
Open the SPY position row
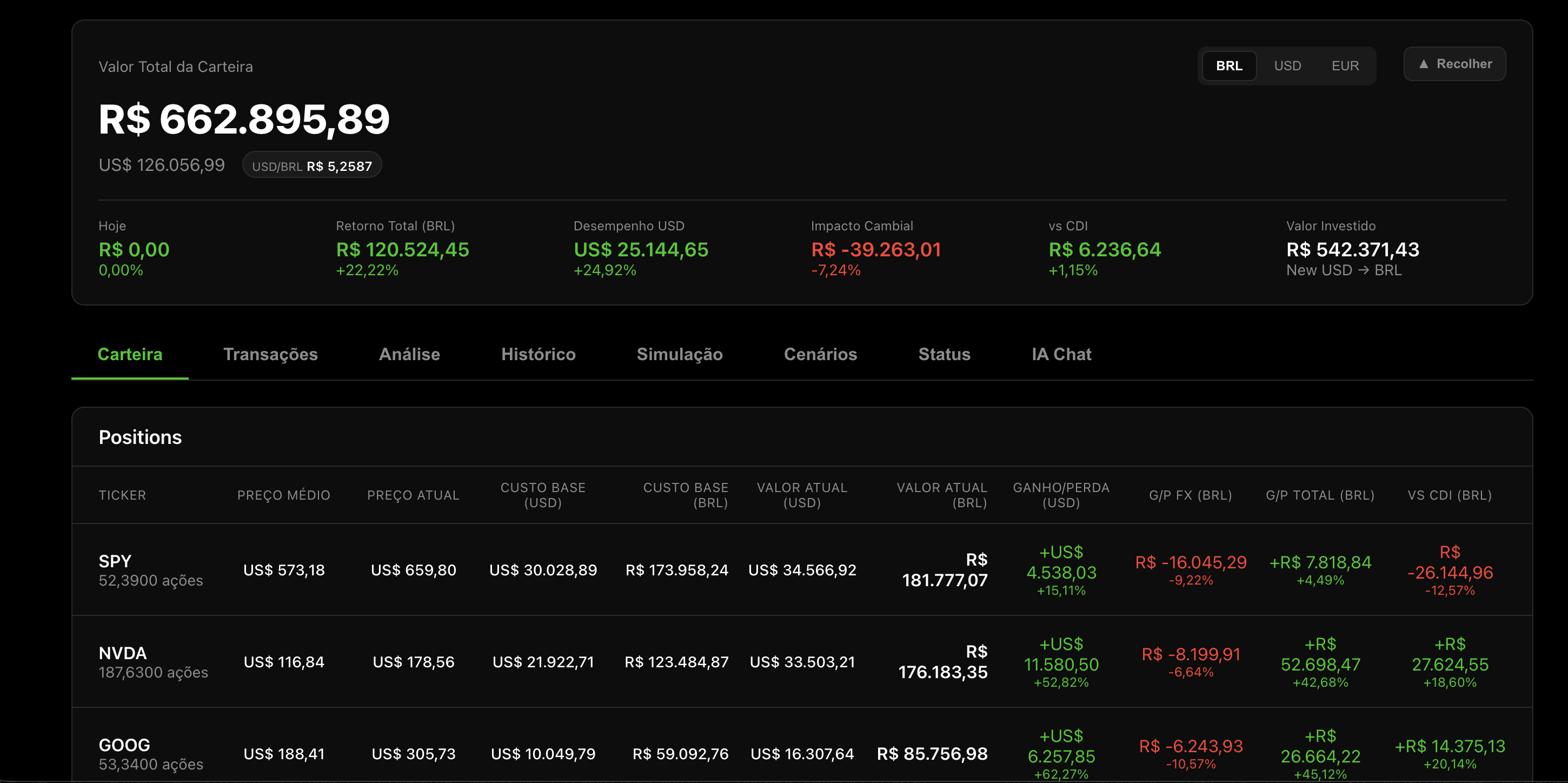[115, 561]
